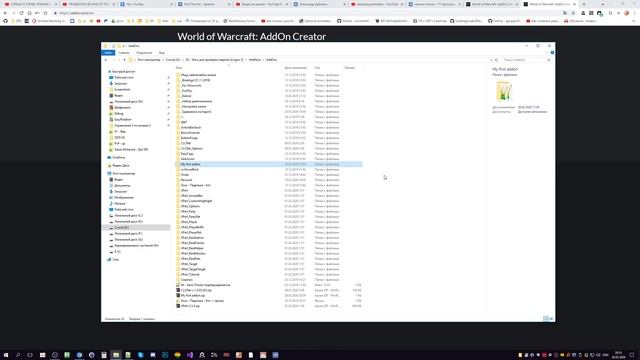Select XPerl_CustomHighlight folder name
The image size is (640, 360).
[197, 201]
